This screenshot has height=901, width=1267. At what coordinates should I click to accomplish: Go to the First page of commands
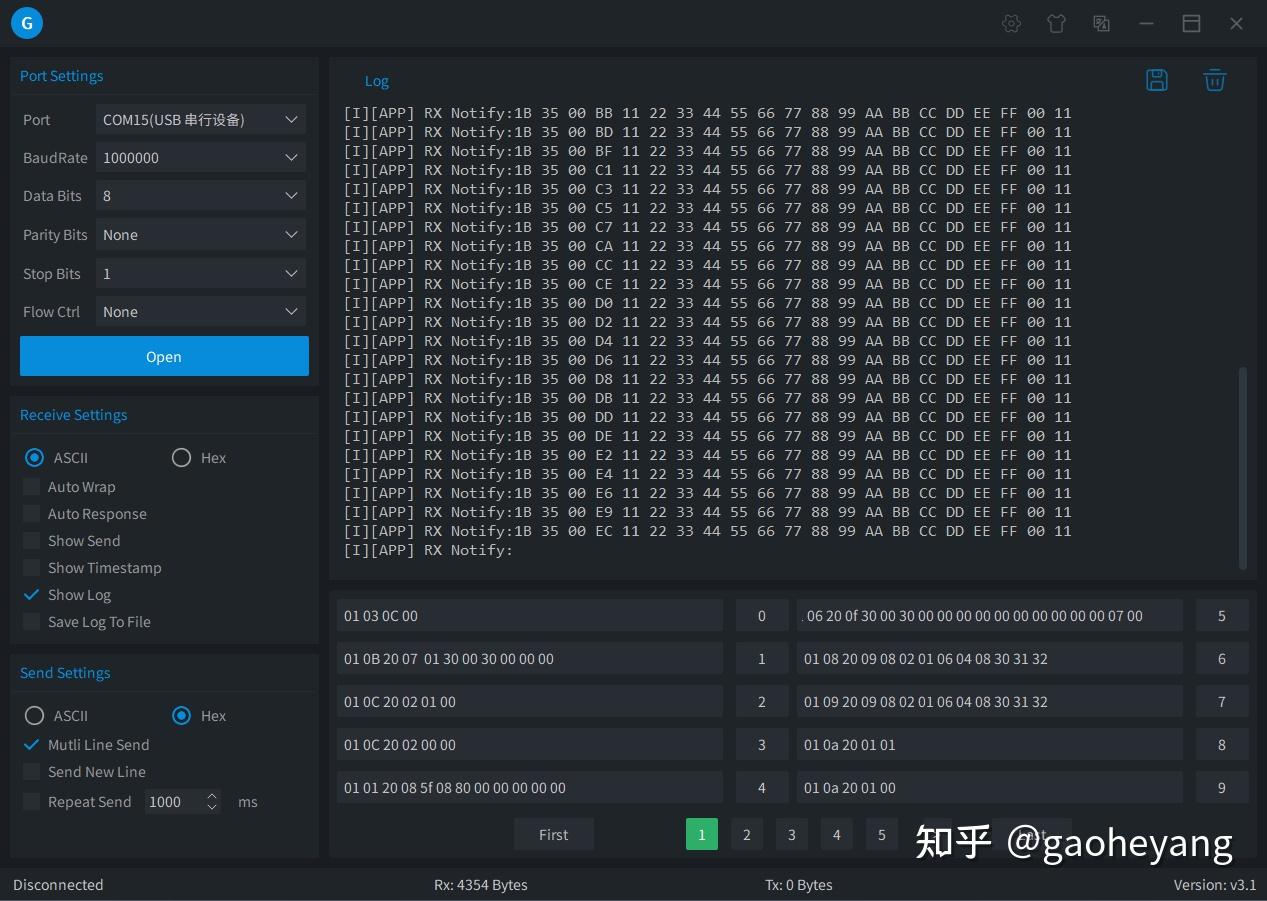coord(553,834)
